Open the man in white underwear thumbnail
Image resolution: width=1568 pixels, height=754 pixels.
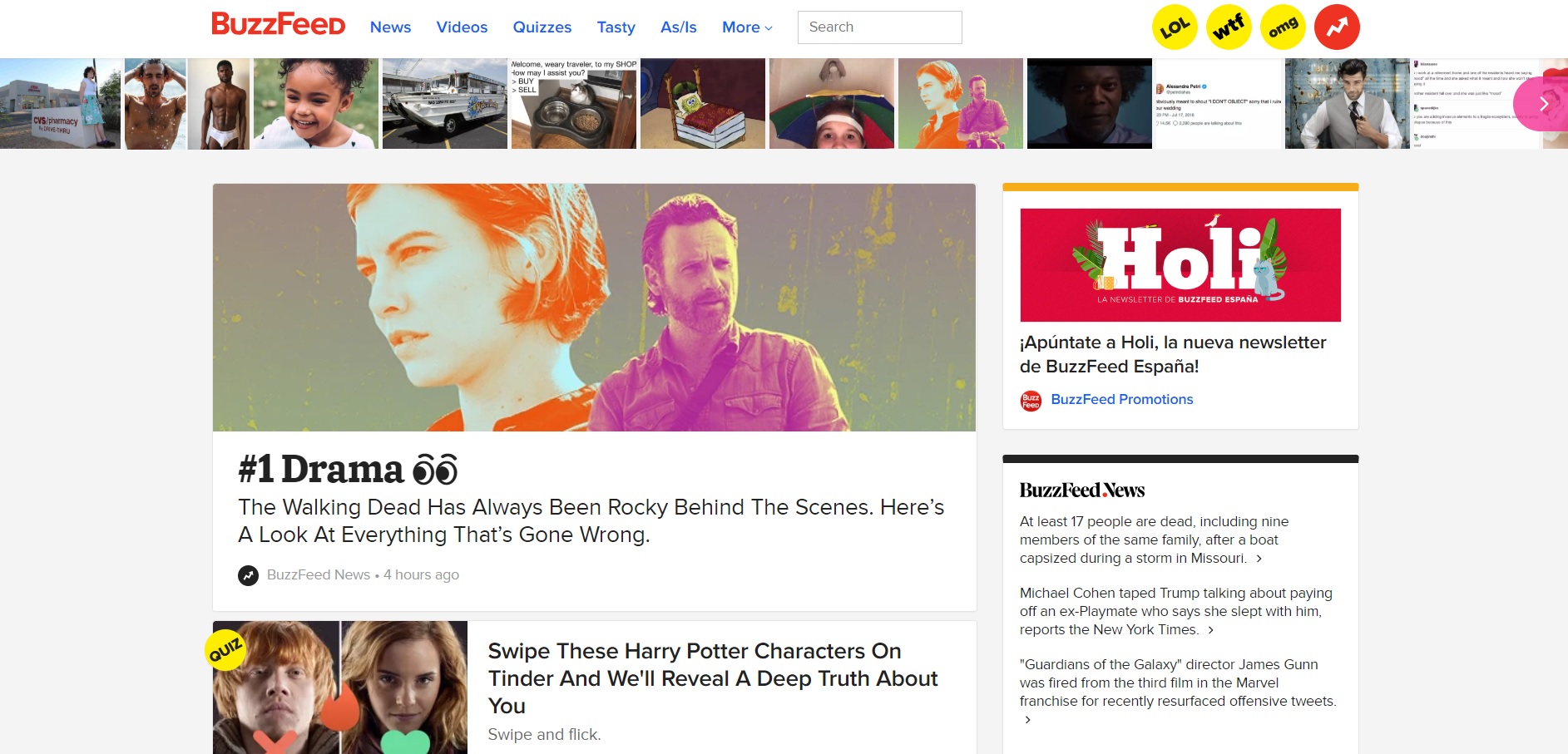pos(219,104)
